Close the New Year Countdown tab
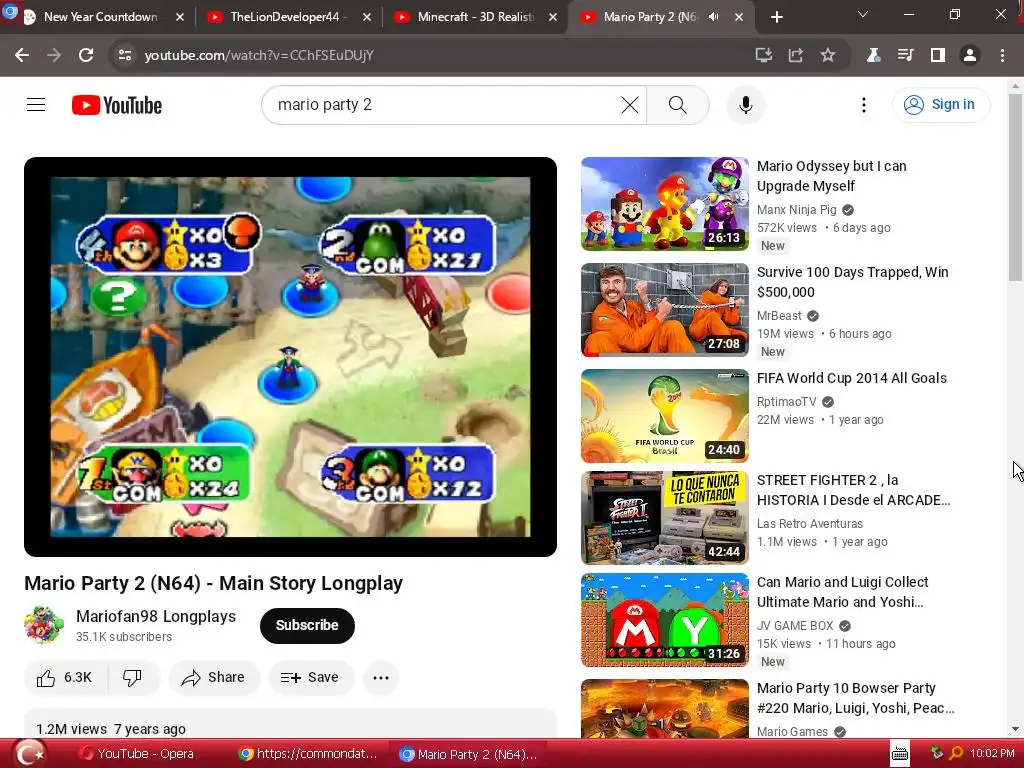Viewport: 1024px width, 768px height. click(180, 17)
